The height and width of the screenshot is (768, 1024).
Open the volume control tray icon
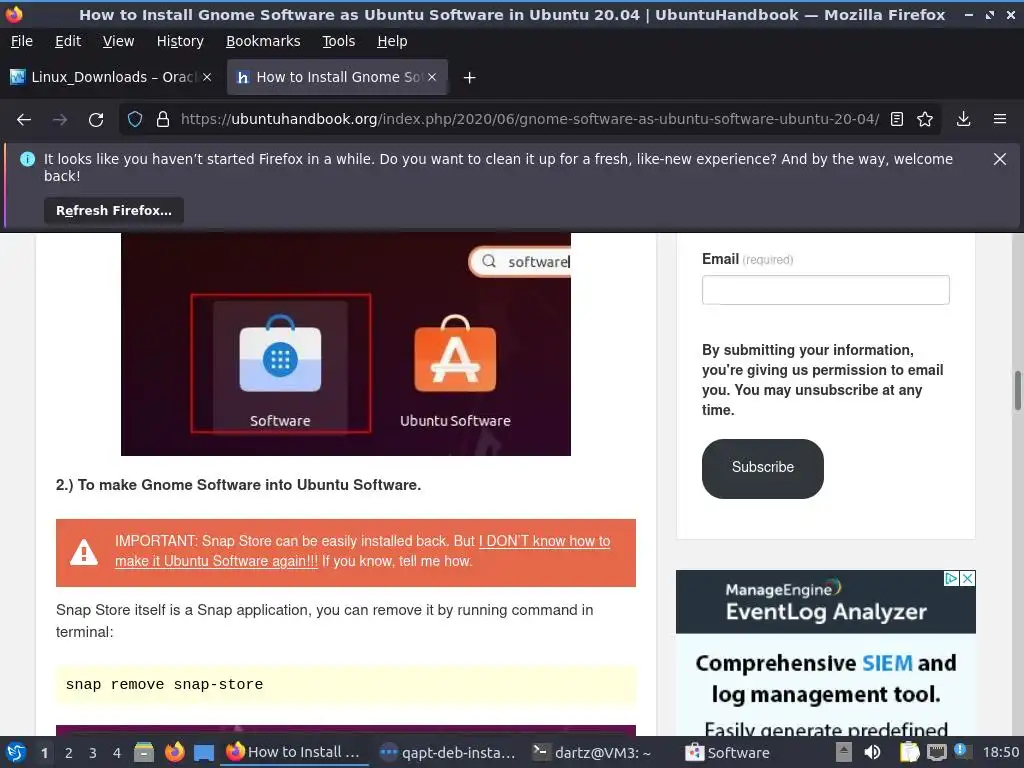872,753
